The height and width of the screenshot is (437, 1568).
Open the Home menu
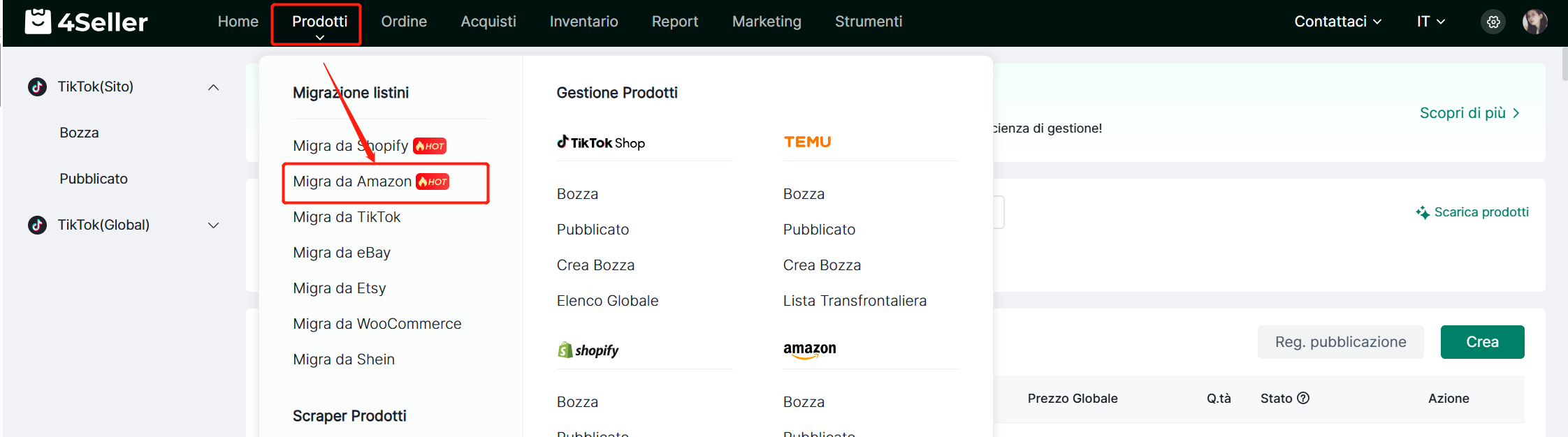(238, 22)
